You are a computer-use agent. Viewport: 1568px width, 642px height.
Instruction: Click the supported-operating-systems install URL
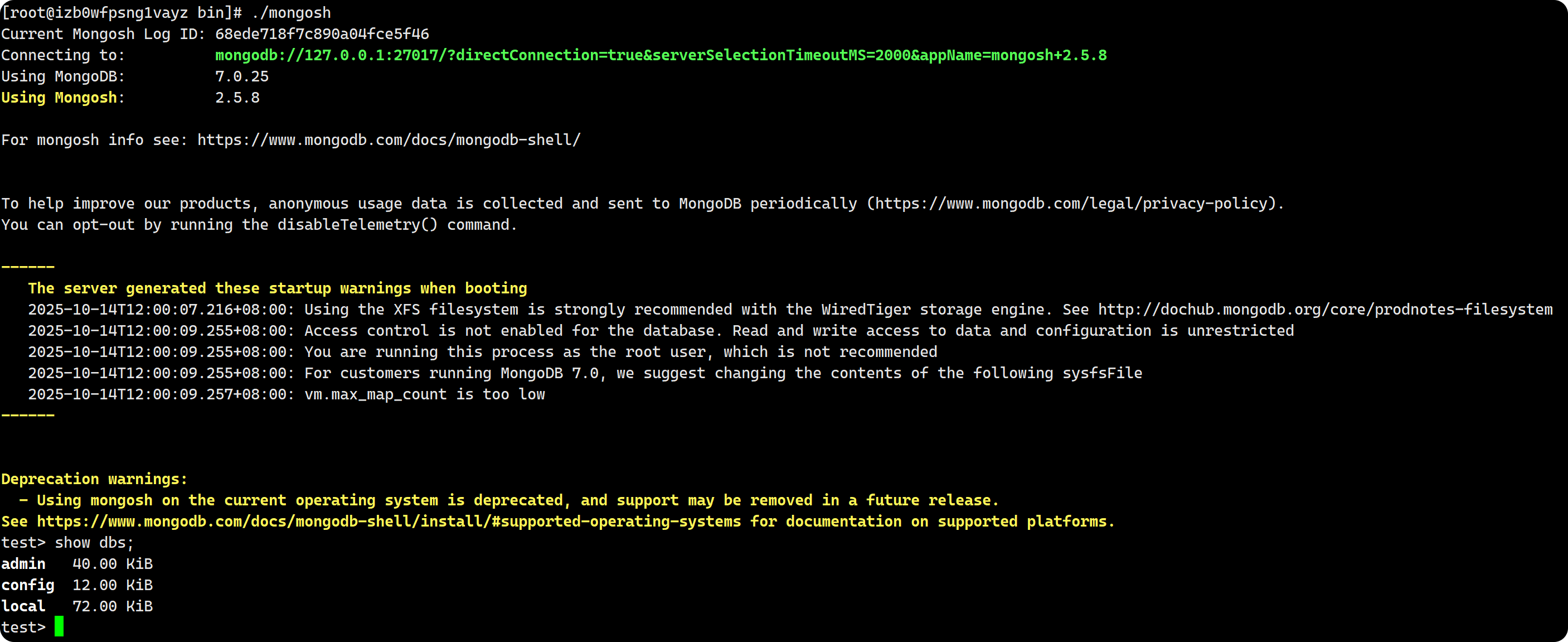[x=389, y=522]
